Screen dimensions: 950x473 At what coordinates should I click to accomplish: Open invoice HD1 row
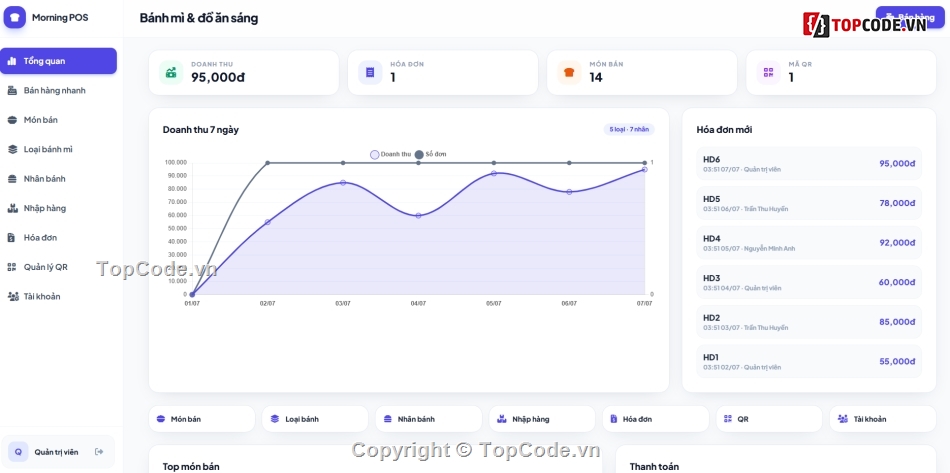click(809, 362)
